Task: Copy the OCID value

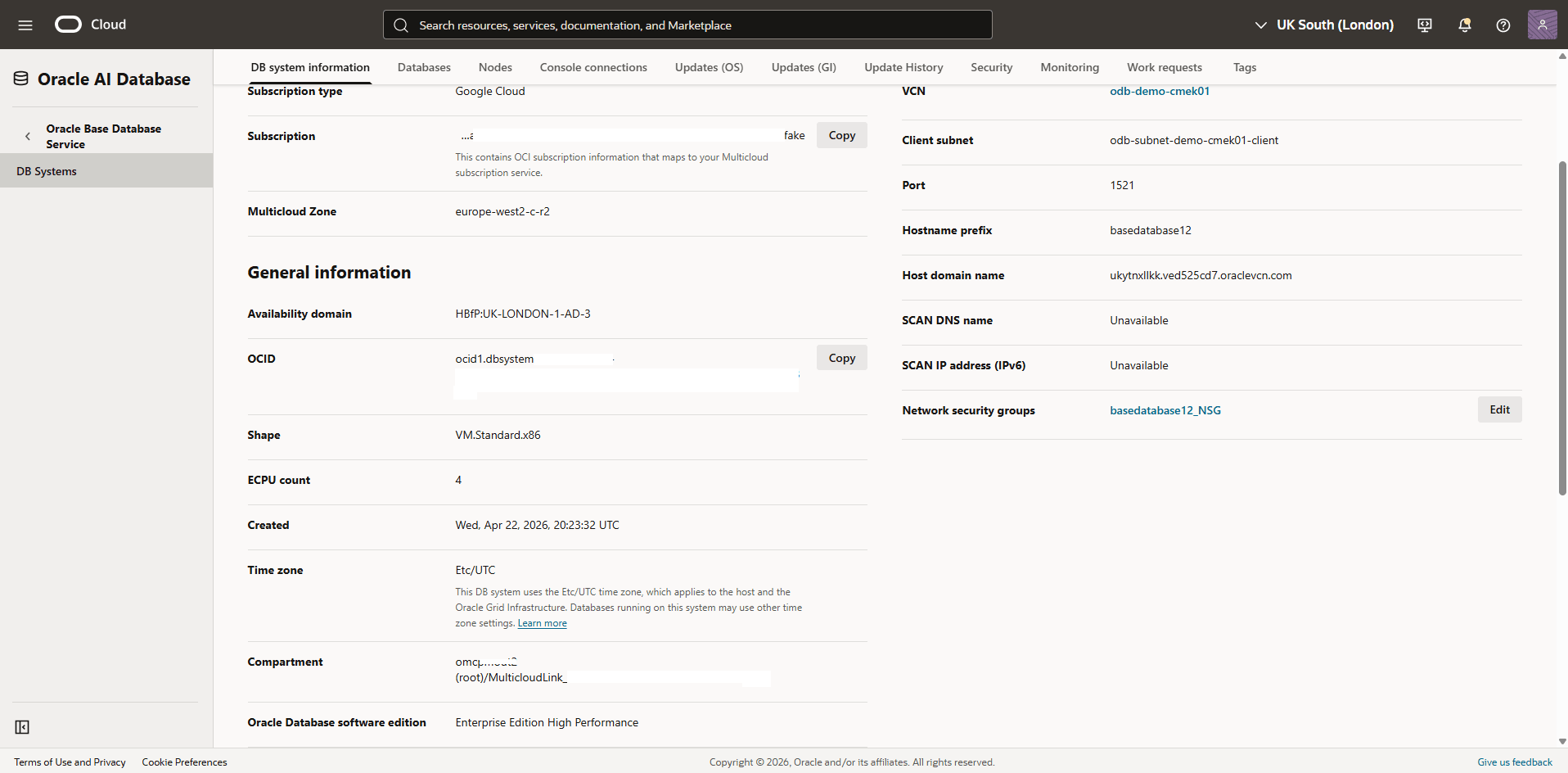Action: coord(842,358)
